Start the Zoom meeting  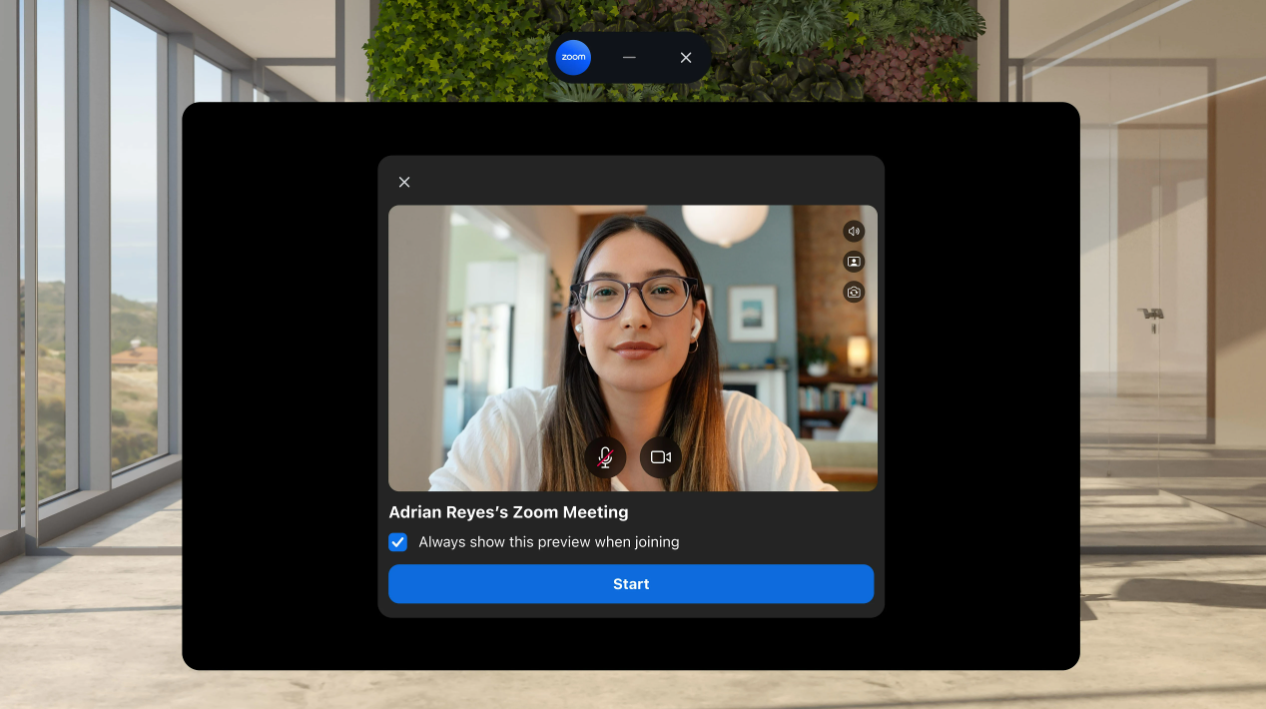pyautogui.click(x=631, y=584)
